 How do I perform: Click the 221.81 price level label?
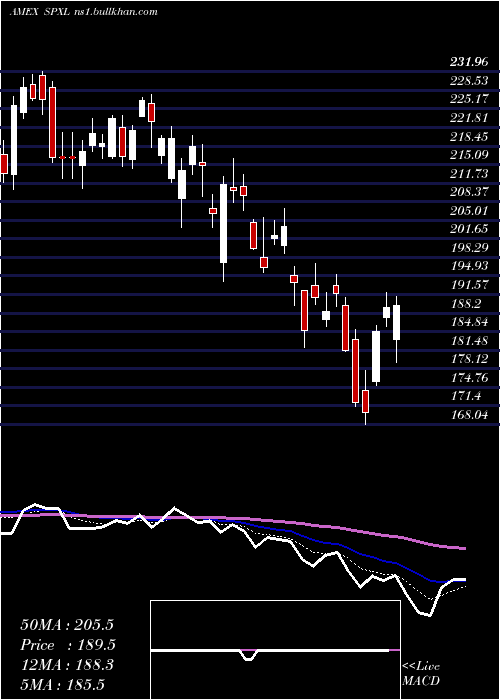(469, 118)
